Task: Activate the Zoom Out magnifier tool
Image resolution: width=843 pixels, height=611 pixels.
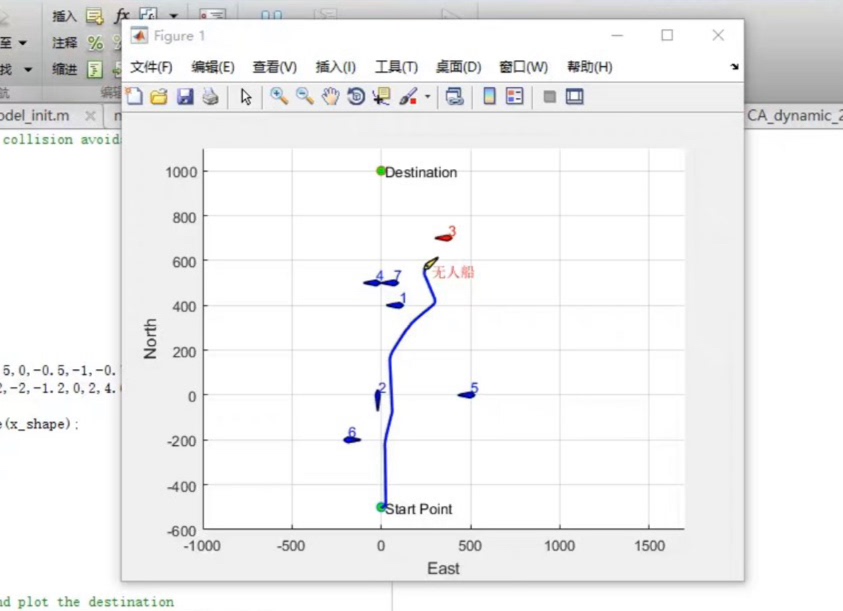Action: 305,96
